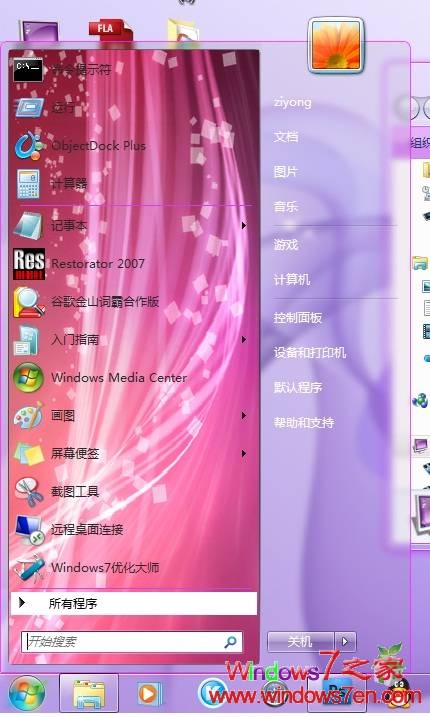Open the 入门指南 Getting Started icon
430x717 pixels.
click(x=27, y=340)
